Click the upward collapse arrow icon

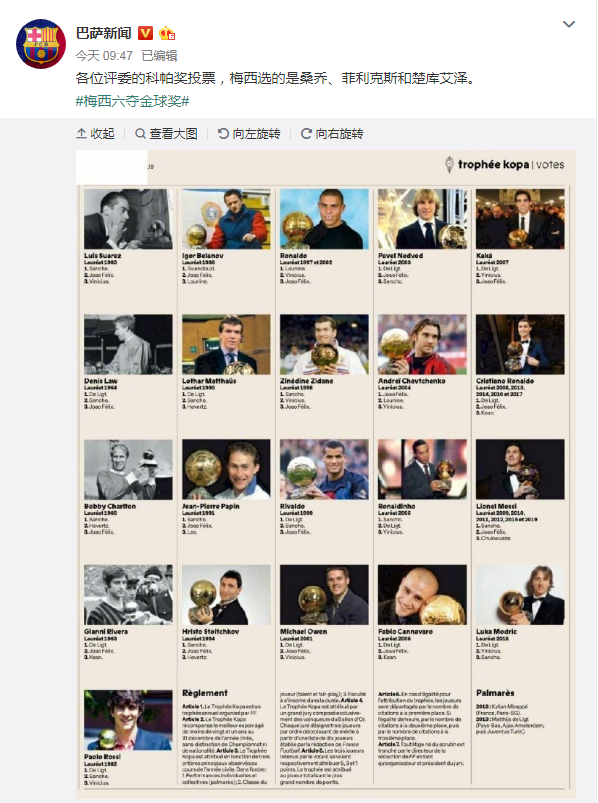(x=81, y=134)
